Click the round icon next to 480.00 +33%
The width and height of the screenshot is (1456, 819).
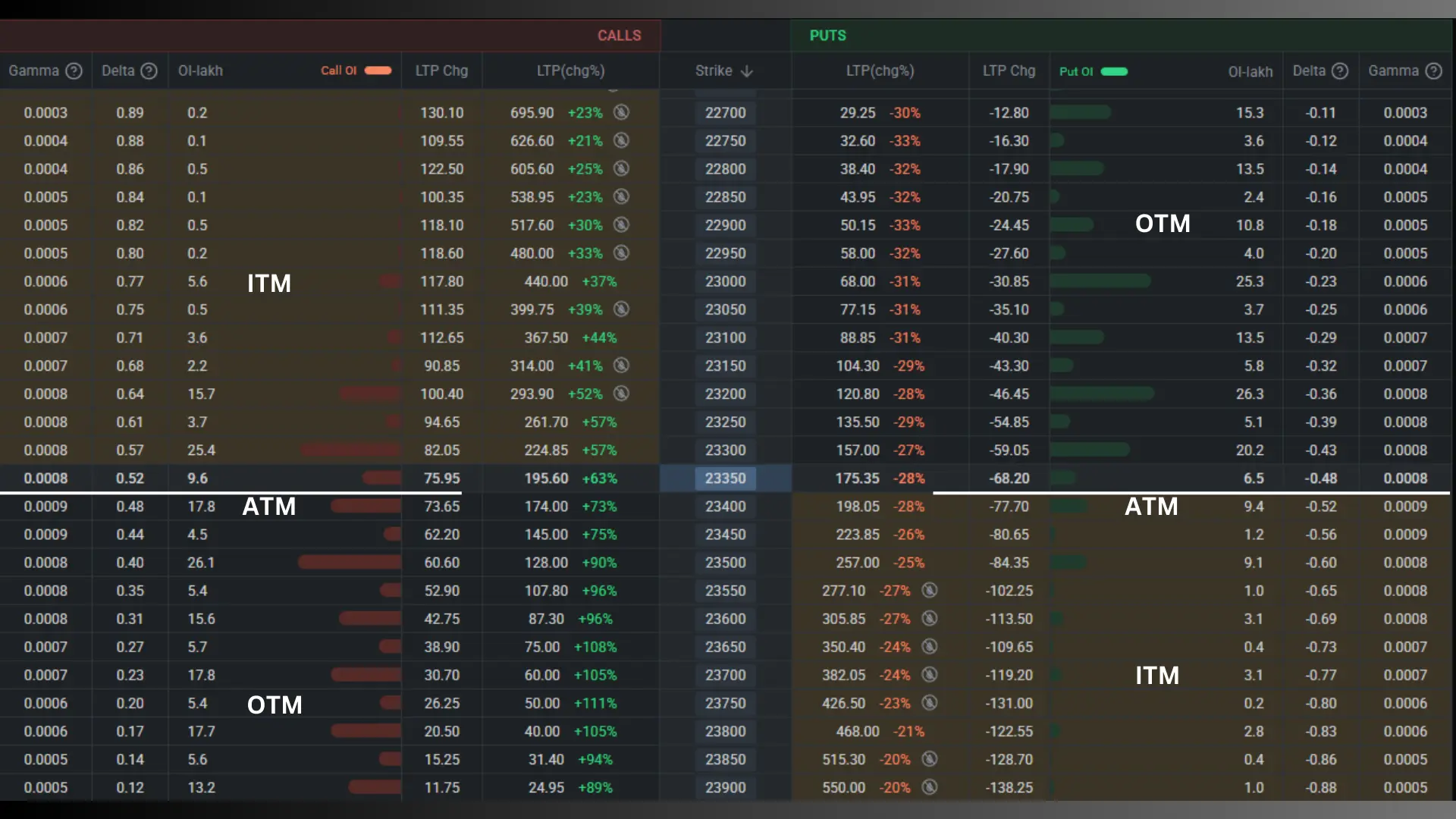click(x=621, y=253)
